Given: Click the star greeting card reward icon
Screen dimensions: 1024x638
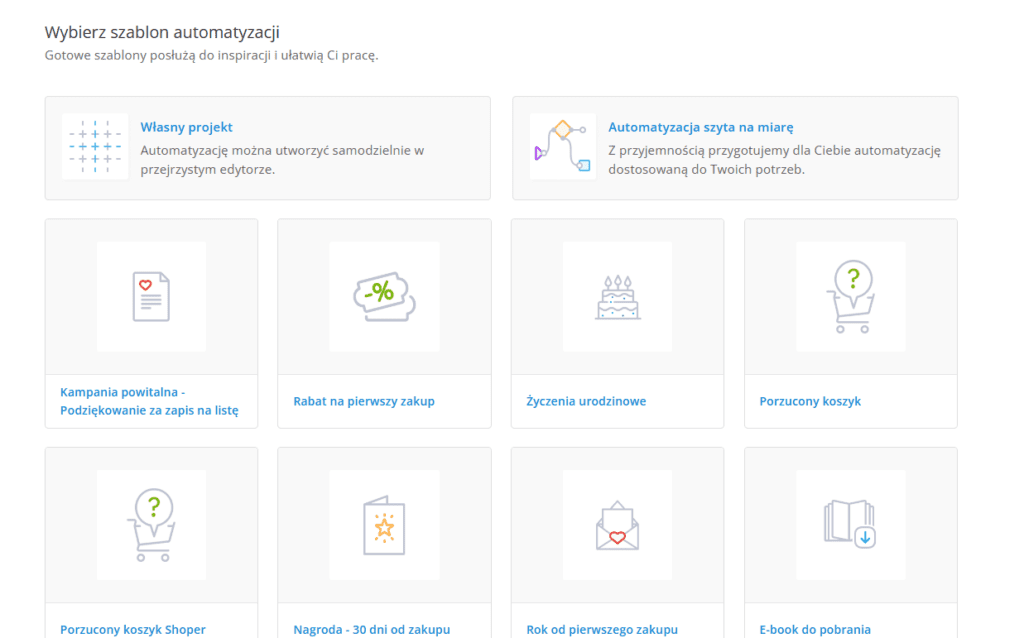Looking at the screenshot, I should click(x=384, y=525).
